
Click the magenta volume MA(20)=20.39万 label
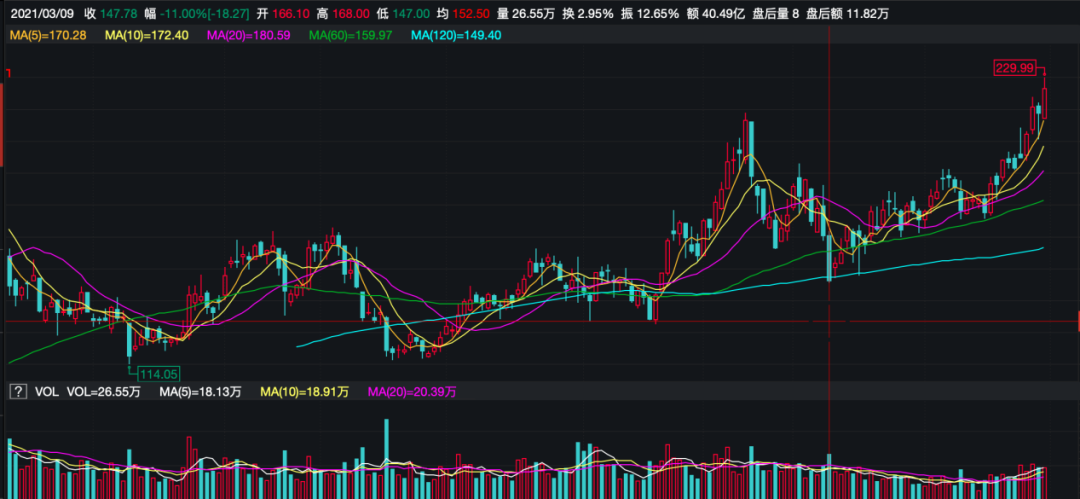click(413, 392)
